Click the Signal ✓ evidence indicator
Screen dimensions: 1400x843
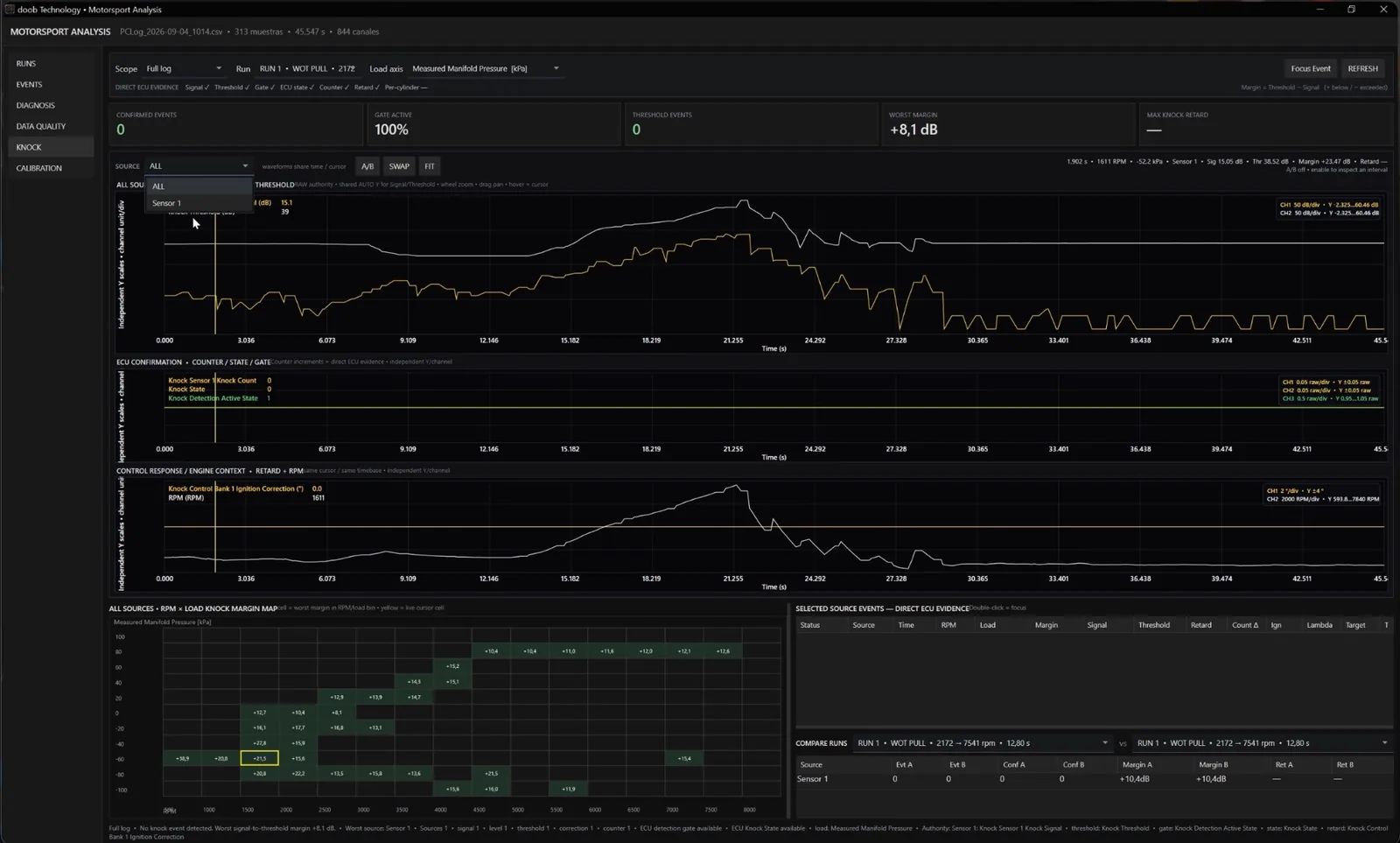197,88
